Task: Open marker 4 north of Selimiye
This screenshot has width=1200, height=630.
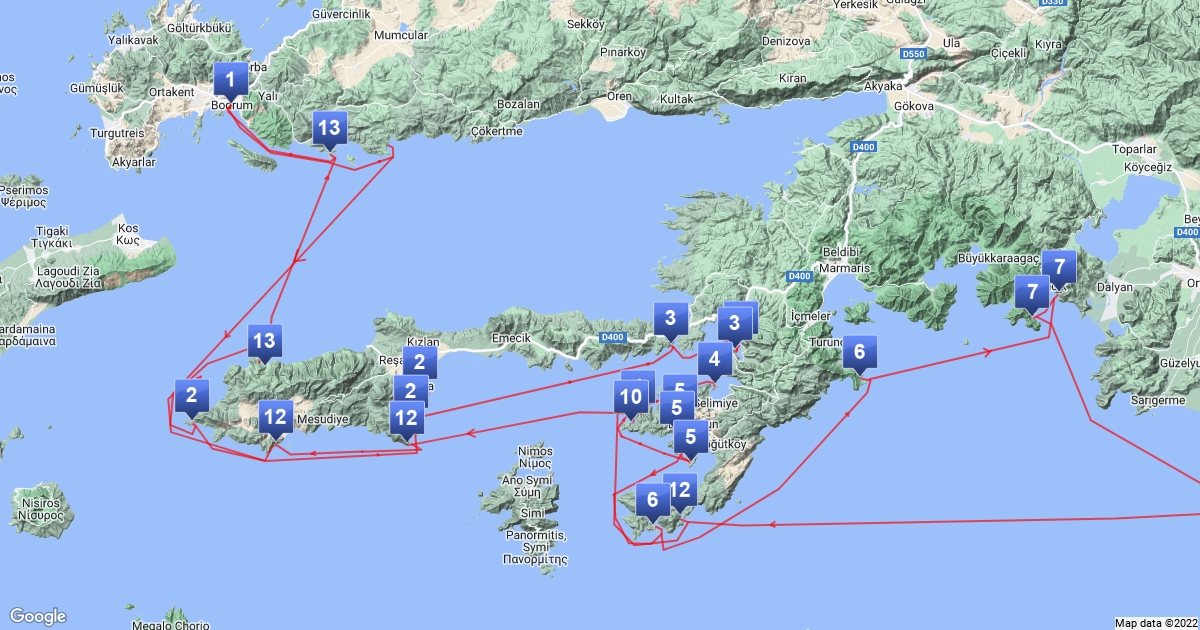Action: (714, 358)
